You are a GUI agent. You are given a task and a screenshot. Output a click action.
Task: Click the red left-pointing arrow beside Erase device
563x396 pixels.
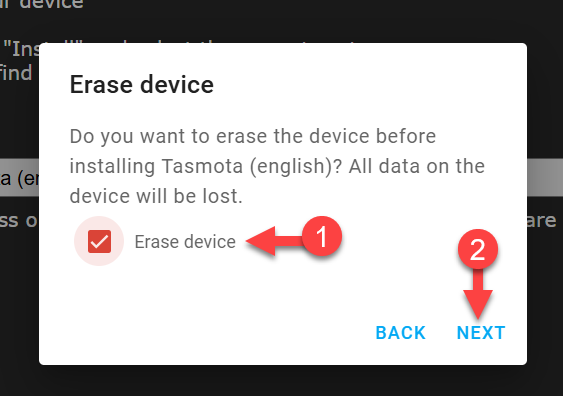point(274,241)
